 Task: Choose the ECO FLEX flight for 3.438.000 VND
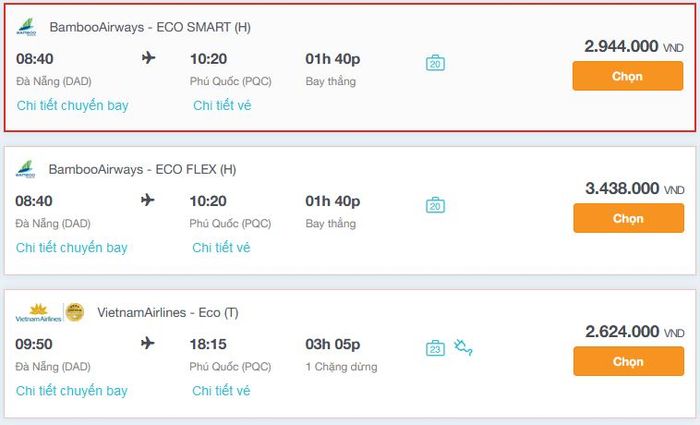(x=627, y=218)
